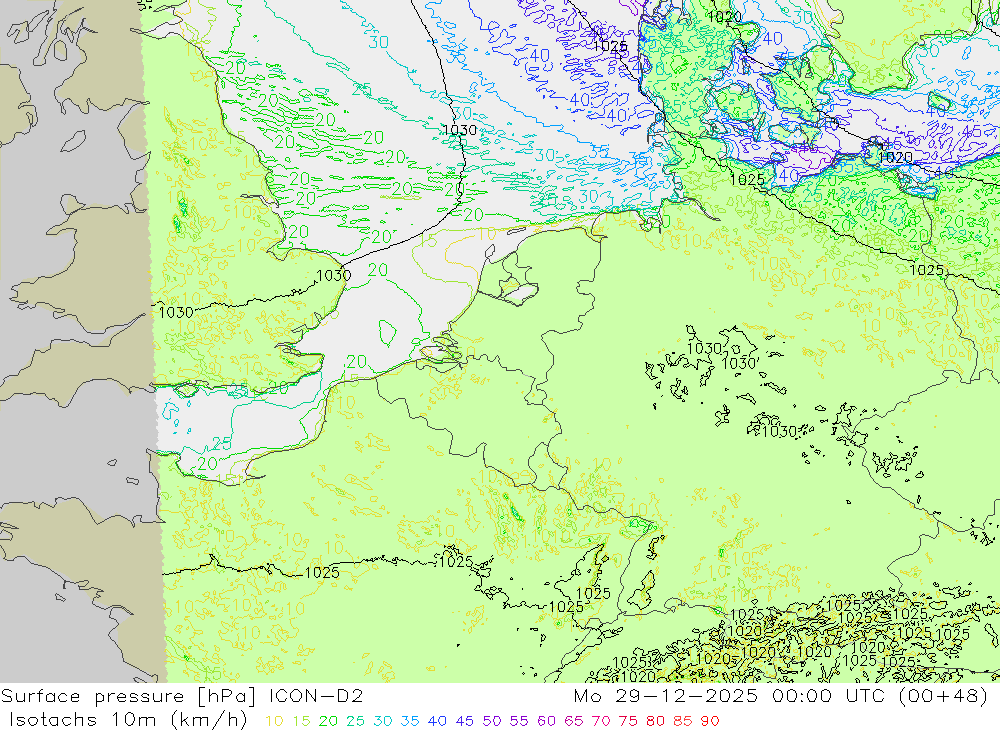This screenshot has height=733, width=1000.
Task: Select the magenta '60' value in the isotach legend
Action: (547, 722)
